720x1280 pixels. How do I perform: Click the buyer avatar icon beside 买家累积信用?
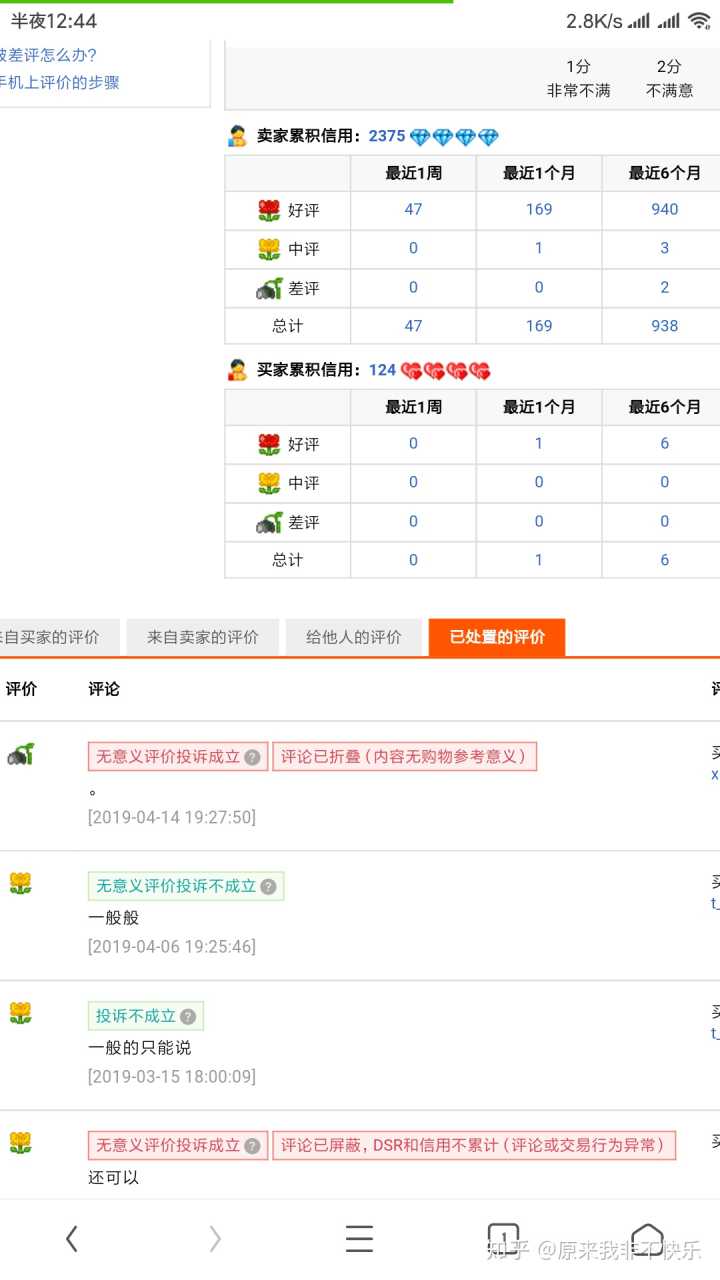tap(237, 370)
